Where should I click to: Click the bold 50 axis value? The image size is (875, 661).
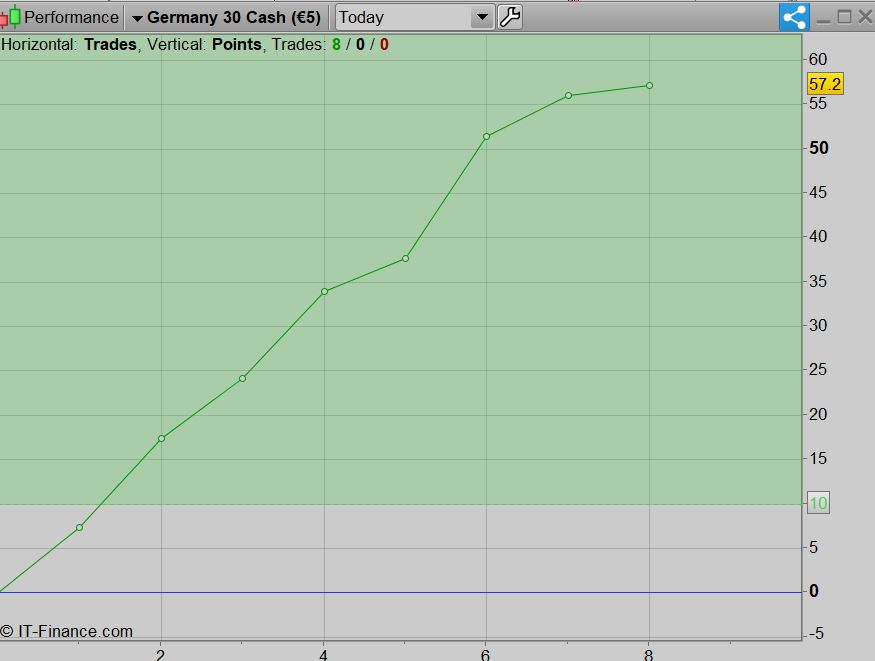tap(819, 148)
